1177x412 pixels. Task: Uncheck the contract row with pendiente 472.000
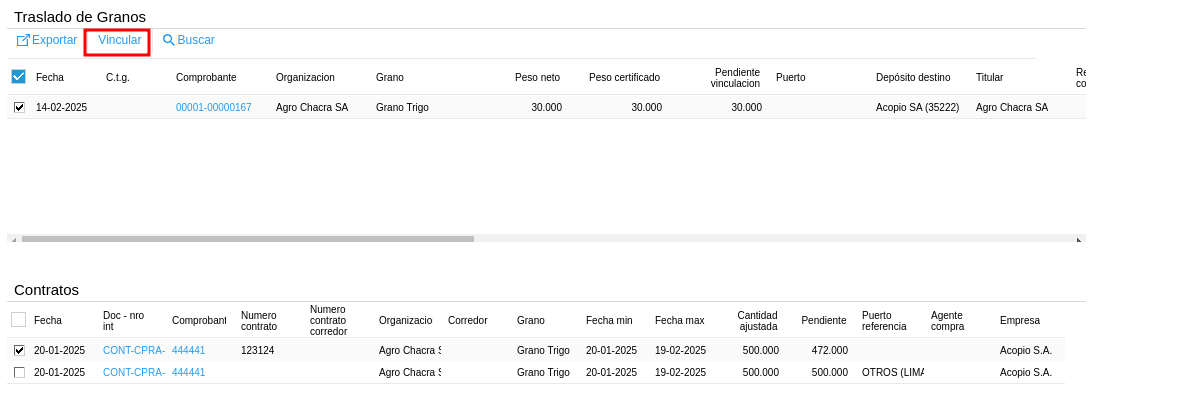(19, 350)
